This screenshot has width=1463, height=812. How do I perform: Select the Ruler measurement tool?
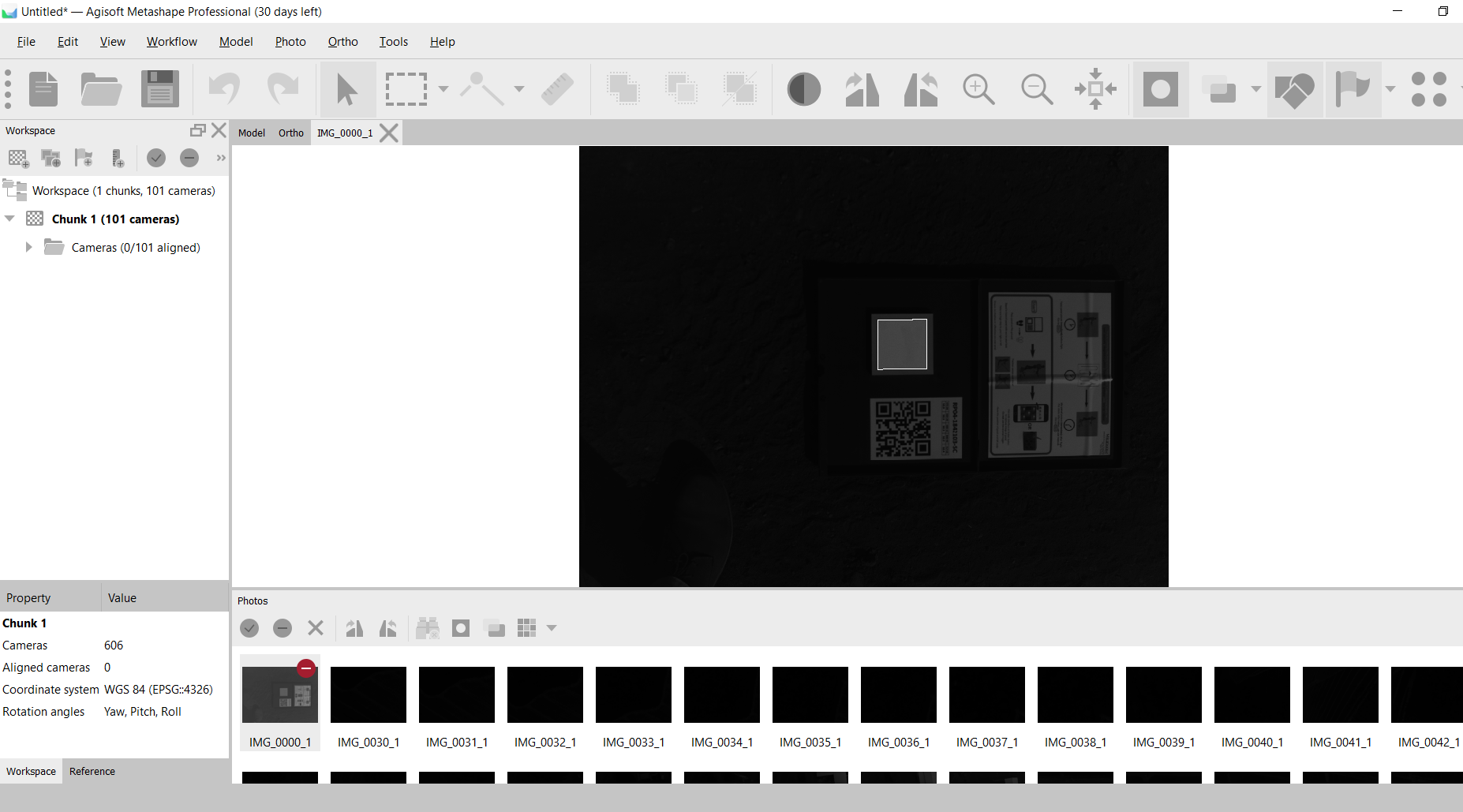click(x=557, y=88)
